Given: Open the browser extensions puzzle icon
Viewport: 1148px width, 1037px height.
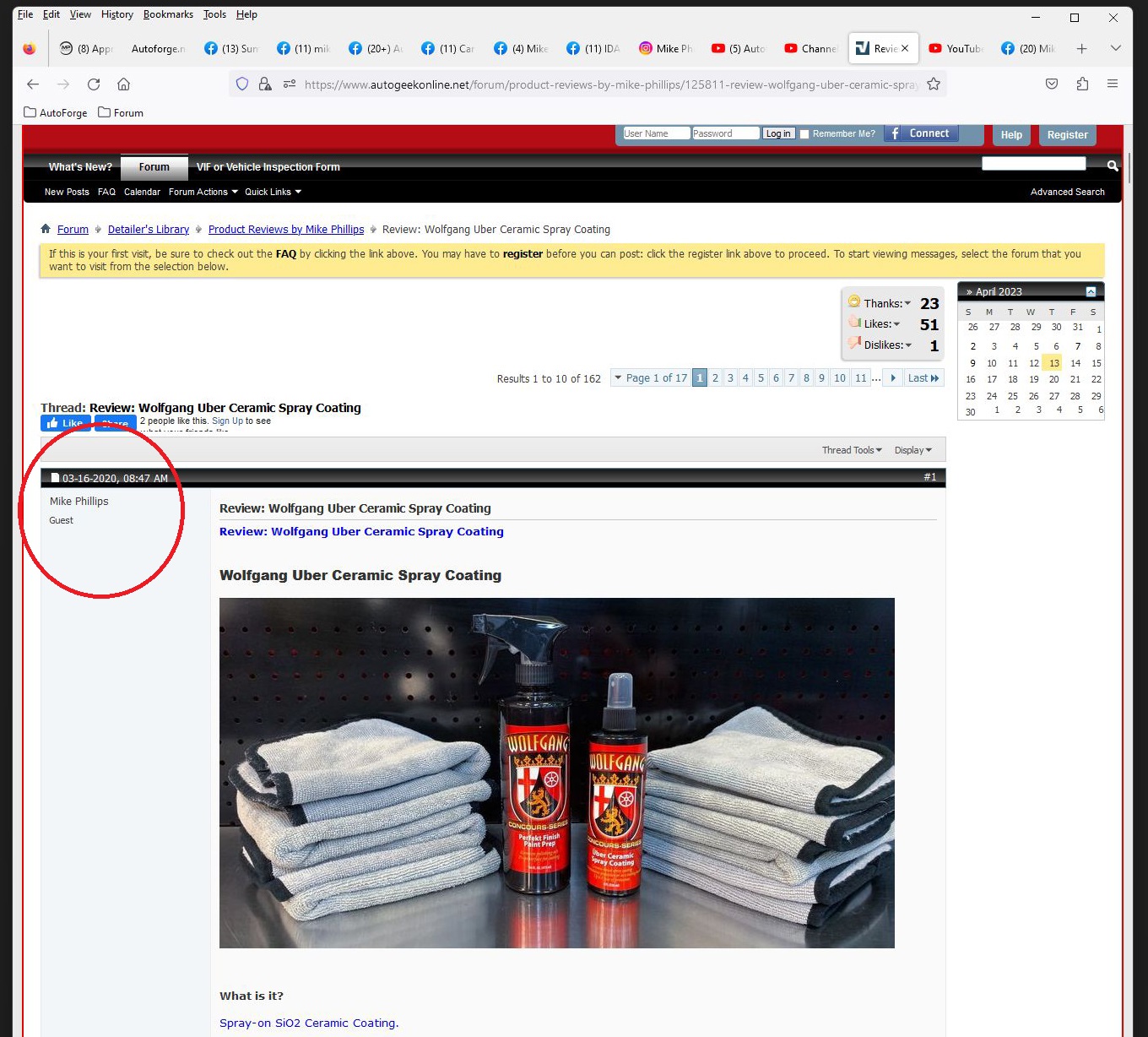Looking at the screenshot, I should [x=1082, y=84].
